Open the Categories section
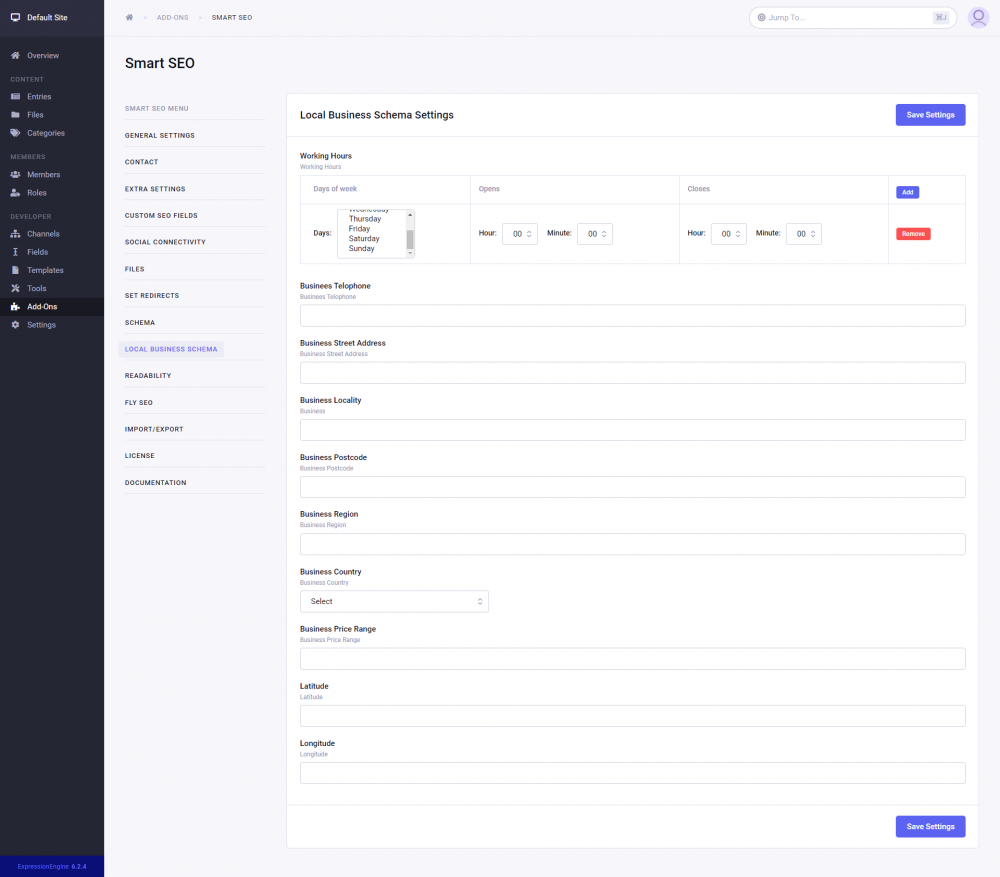The image size is (1000, 877). [x=47, y=132]
